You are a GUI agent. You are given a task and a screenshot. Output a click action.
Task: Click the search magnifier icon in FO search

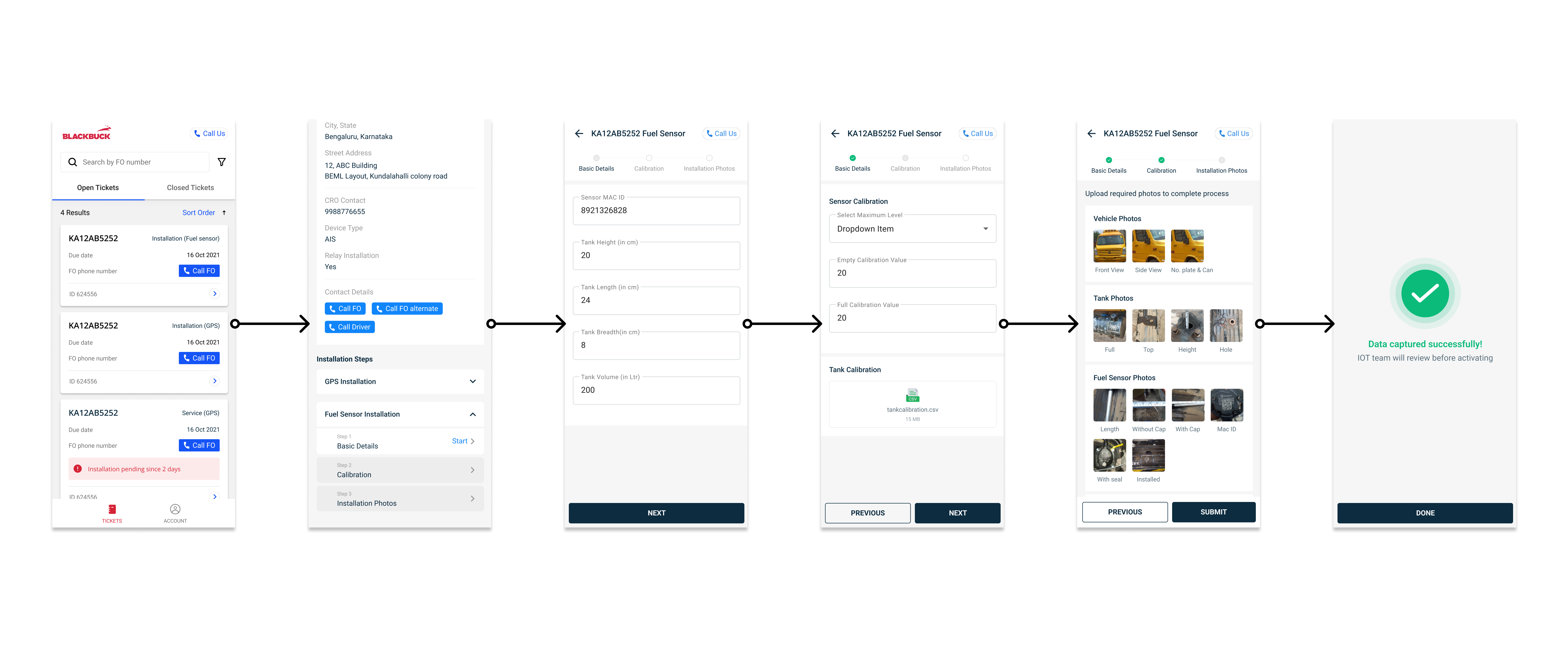(72, 162)
